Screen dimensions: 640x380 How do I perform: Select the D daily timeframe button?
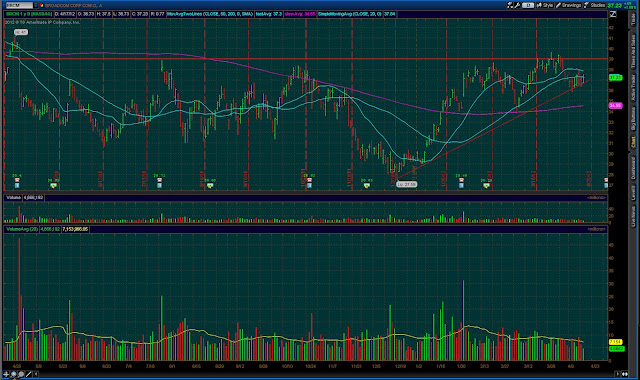coord(528,5)
